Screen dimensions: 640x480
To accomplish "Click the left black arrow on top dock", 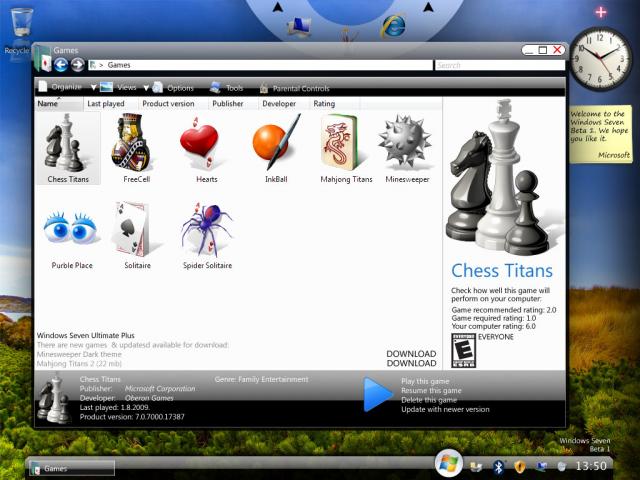I will (278, 7).
